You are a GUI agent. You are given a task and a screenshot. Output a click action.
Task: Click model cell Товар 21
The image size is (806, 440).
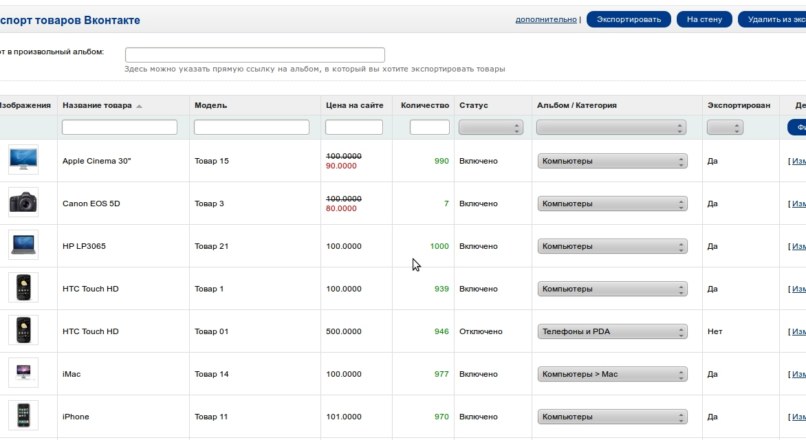211,246
